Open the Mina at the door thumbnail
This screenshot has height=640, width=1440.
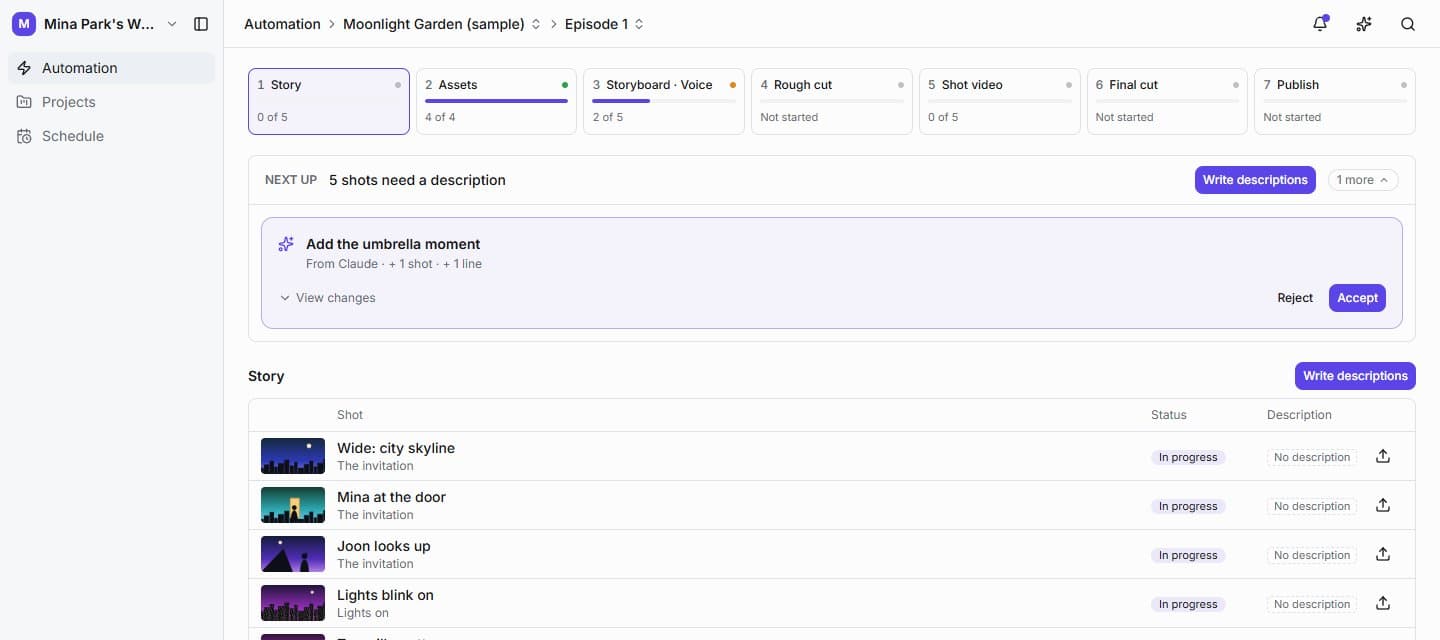(293, 505)
